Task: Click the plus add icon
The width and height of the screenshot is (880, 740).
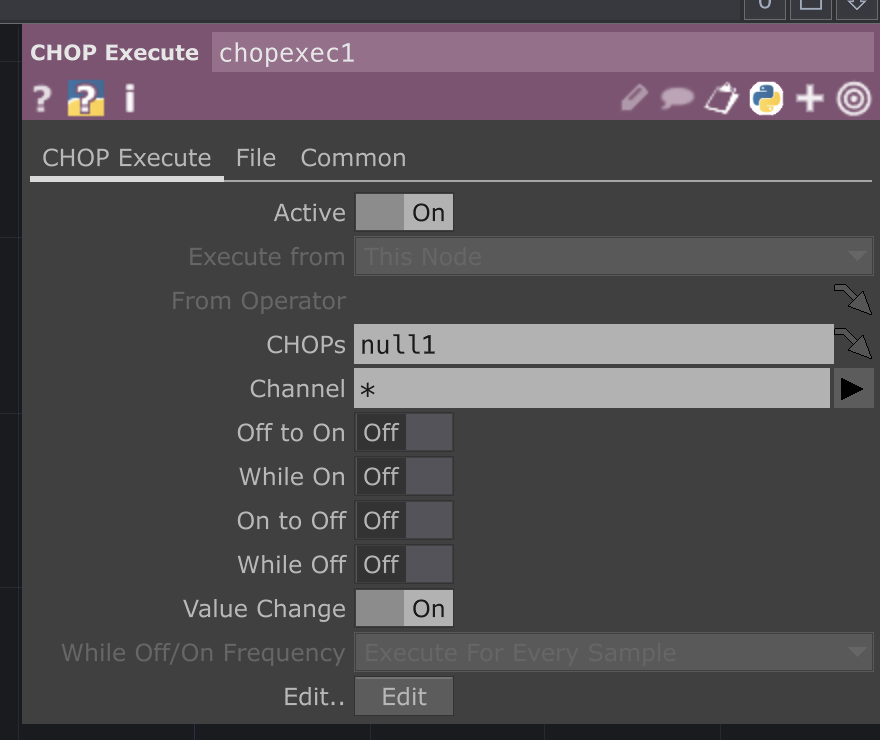Action: pyautogui.click(x=809, y=98)
